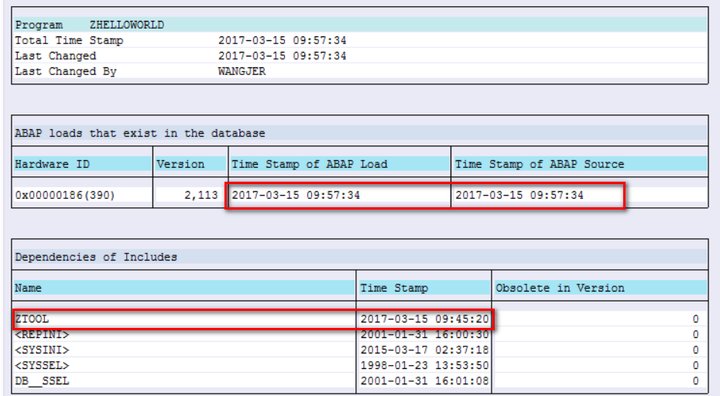The width and height of the screenshot is (720, 396).
Task: Select the version value 2,113
Action: (201, 195)
